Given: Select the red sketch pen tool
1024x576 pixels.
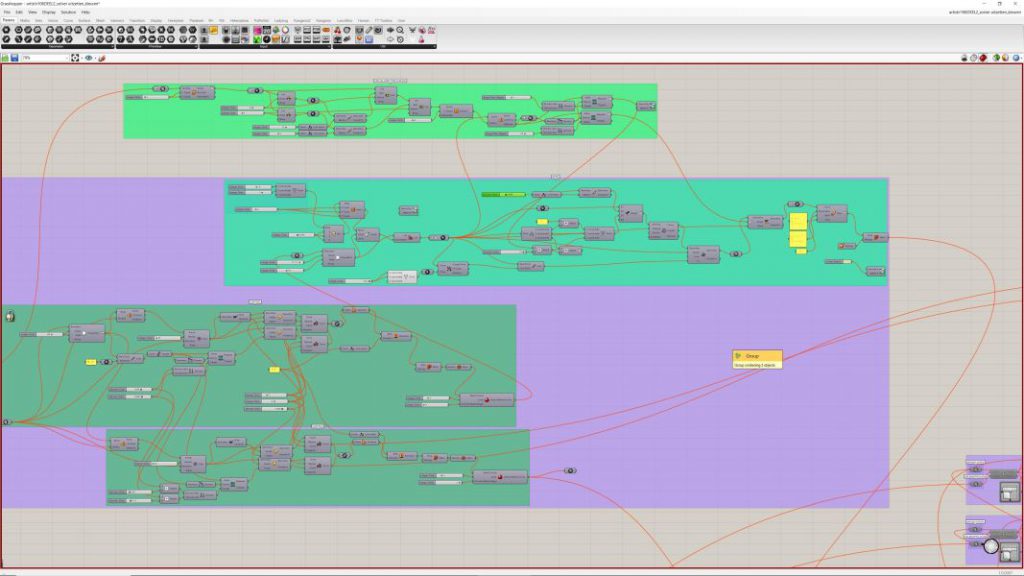Looking at the screenshot, I should pyautogui.click(x=101, y=58).
